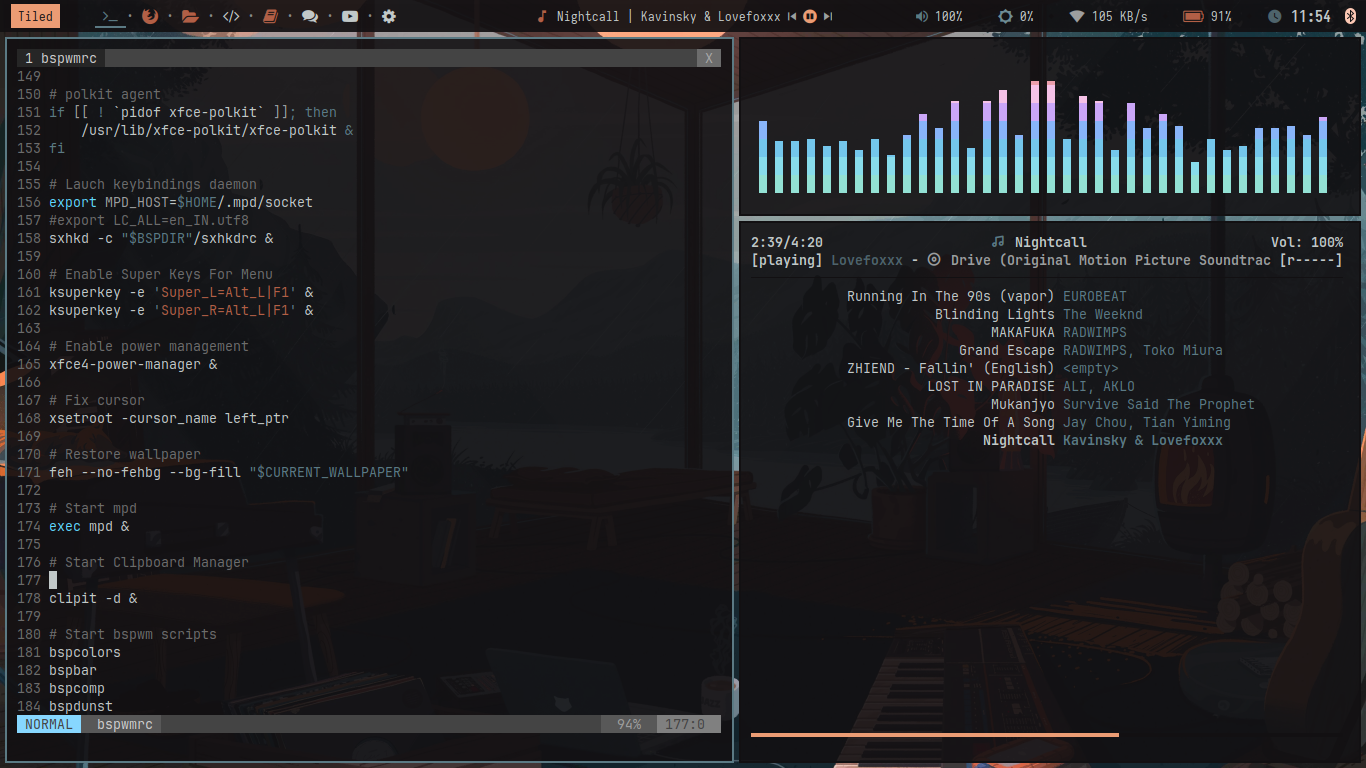Click the [playing] status in music player
Image resolution: width=1366 pixels, height=768 pixels.
[787, 260]
